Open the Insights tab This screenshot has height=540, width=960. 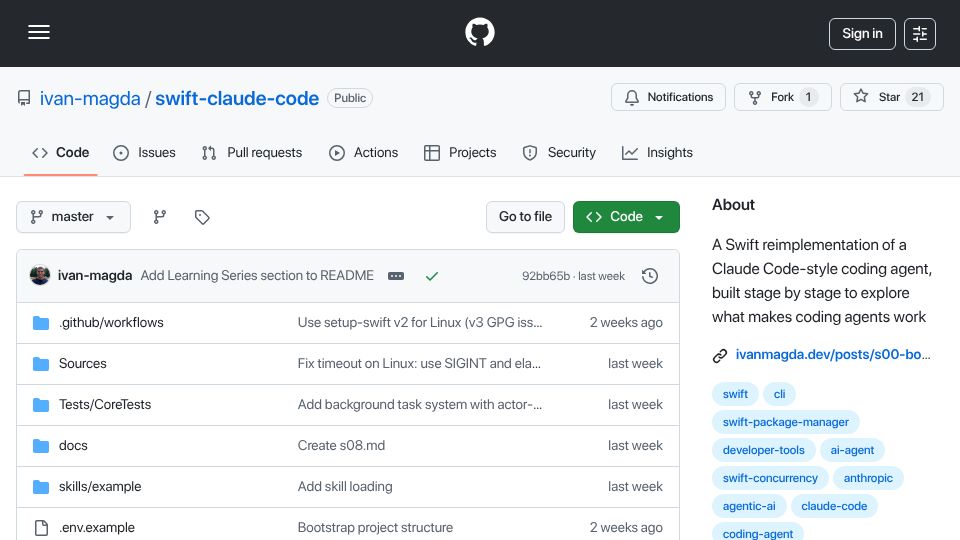pos(658,152)
